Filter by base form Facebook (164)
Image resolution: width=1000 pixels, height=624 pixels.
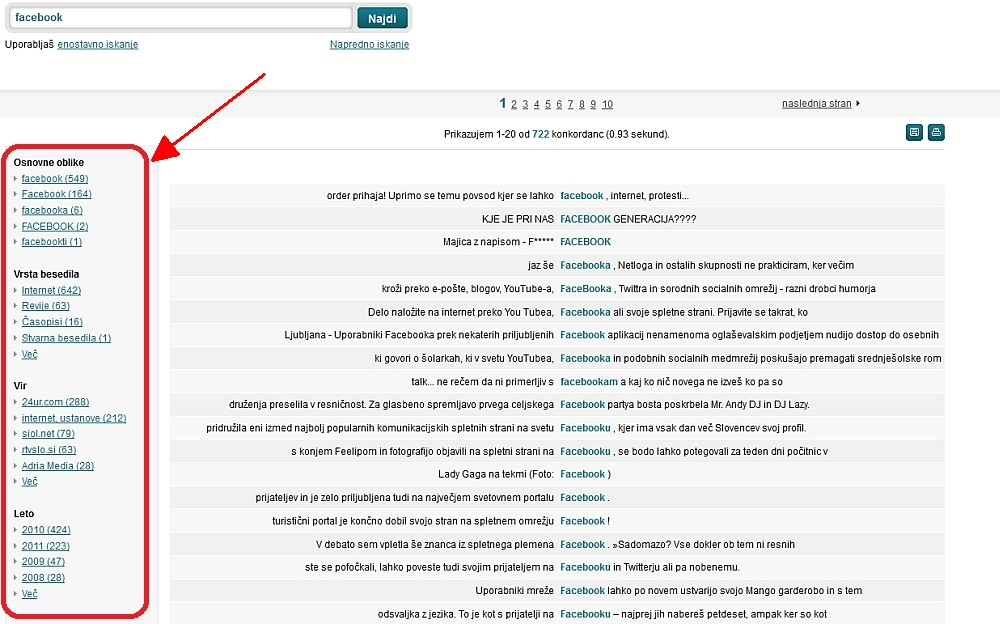pos(57,194)
